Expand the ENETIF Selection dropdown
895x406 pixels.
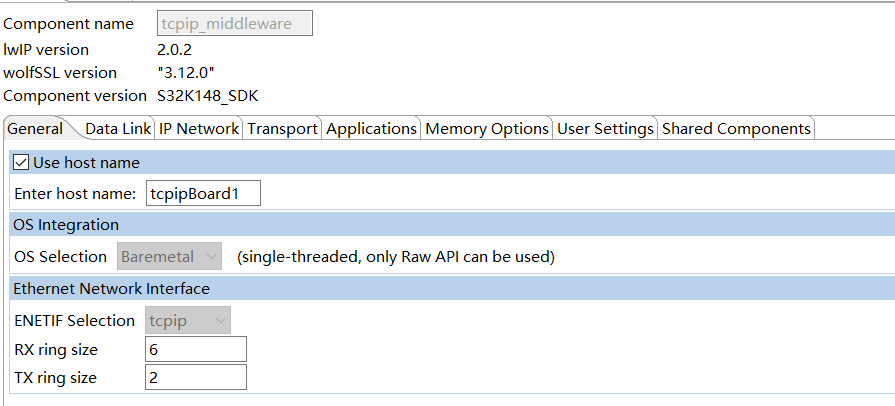[x=187, y=321]
